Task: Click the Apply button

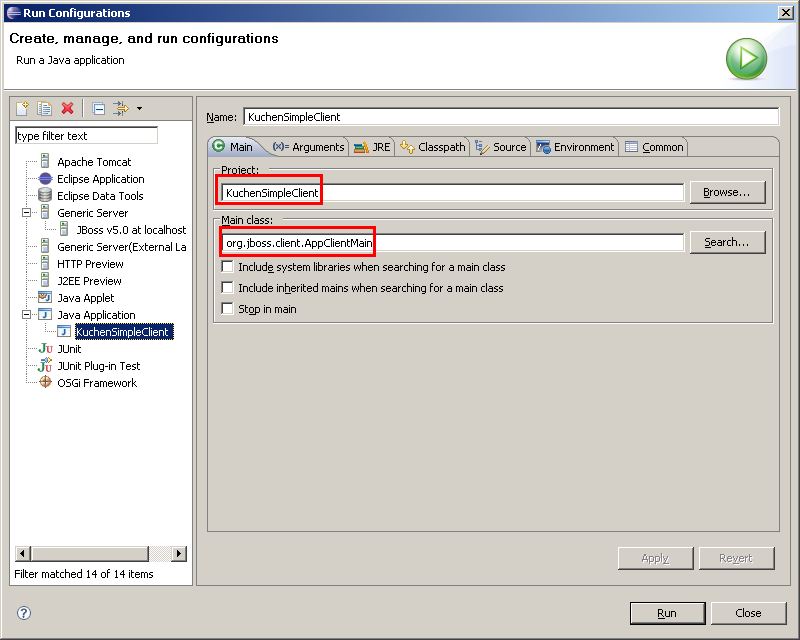Action: point(655,558)
